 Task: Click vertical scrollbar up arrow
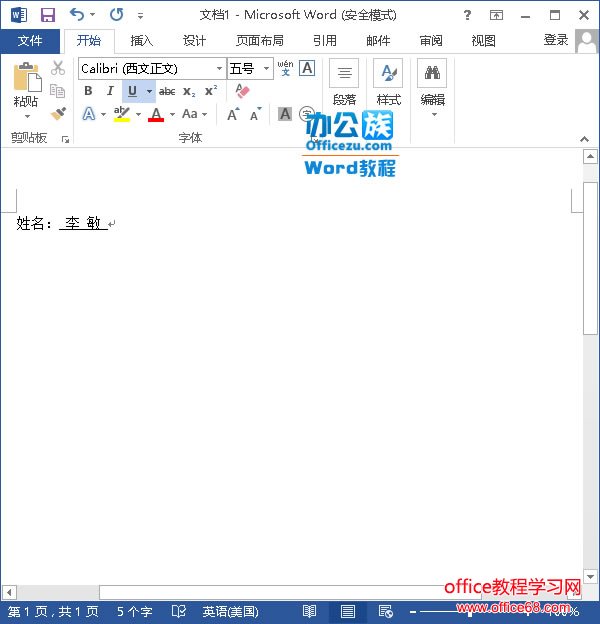(x=590, y=156)
